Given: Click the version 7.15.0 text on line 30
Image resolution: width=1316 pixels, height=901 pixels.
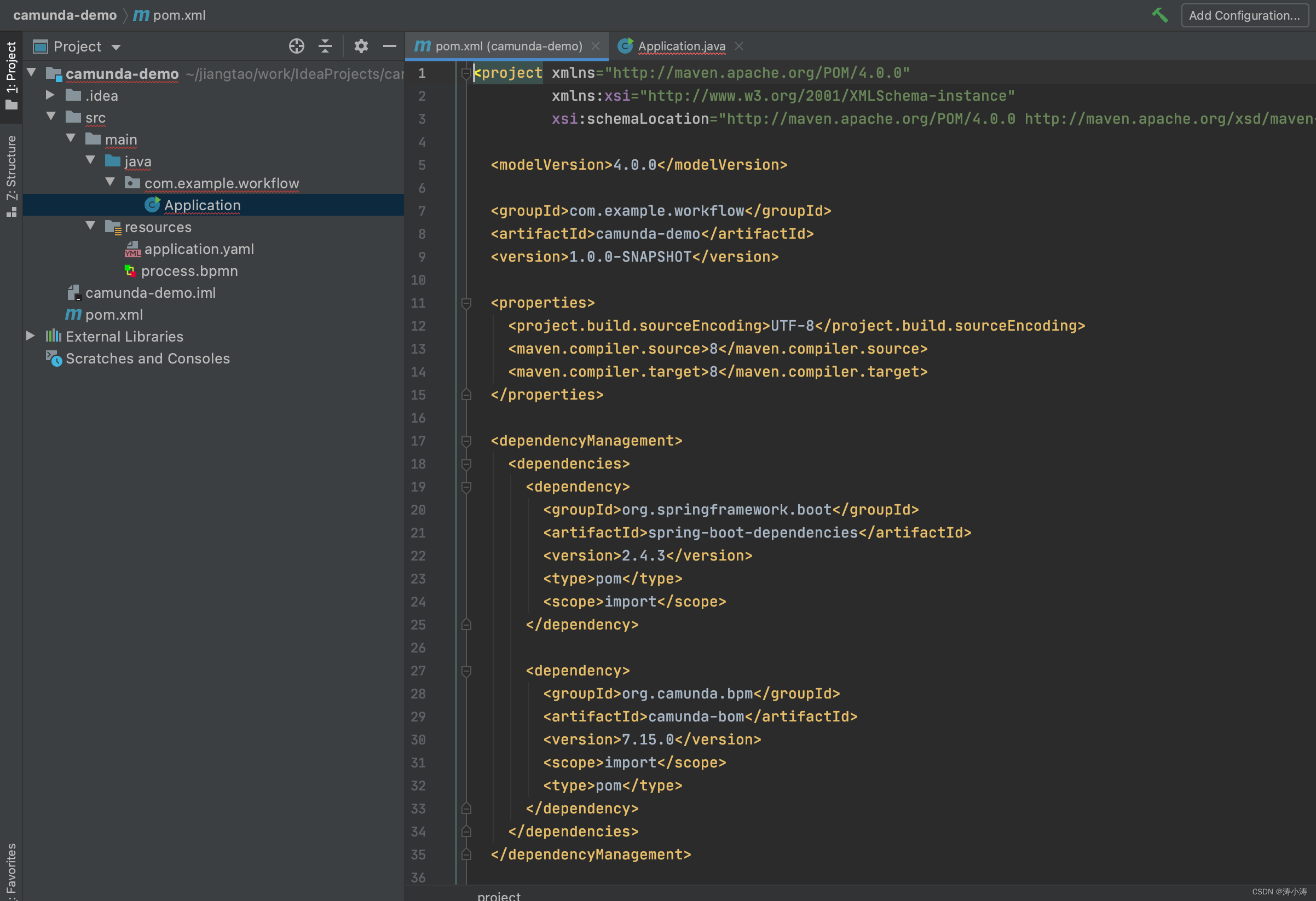Looking at the screenshot, I should click(648, 740).
